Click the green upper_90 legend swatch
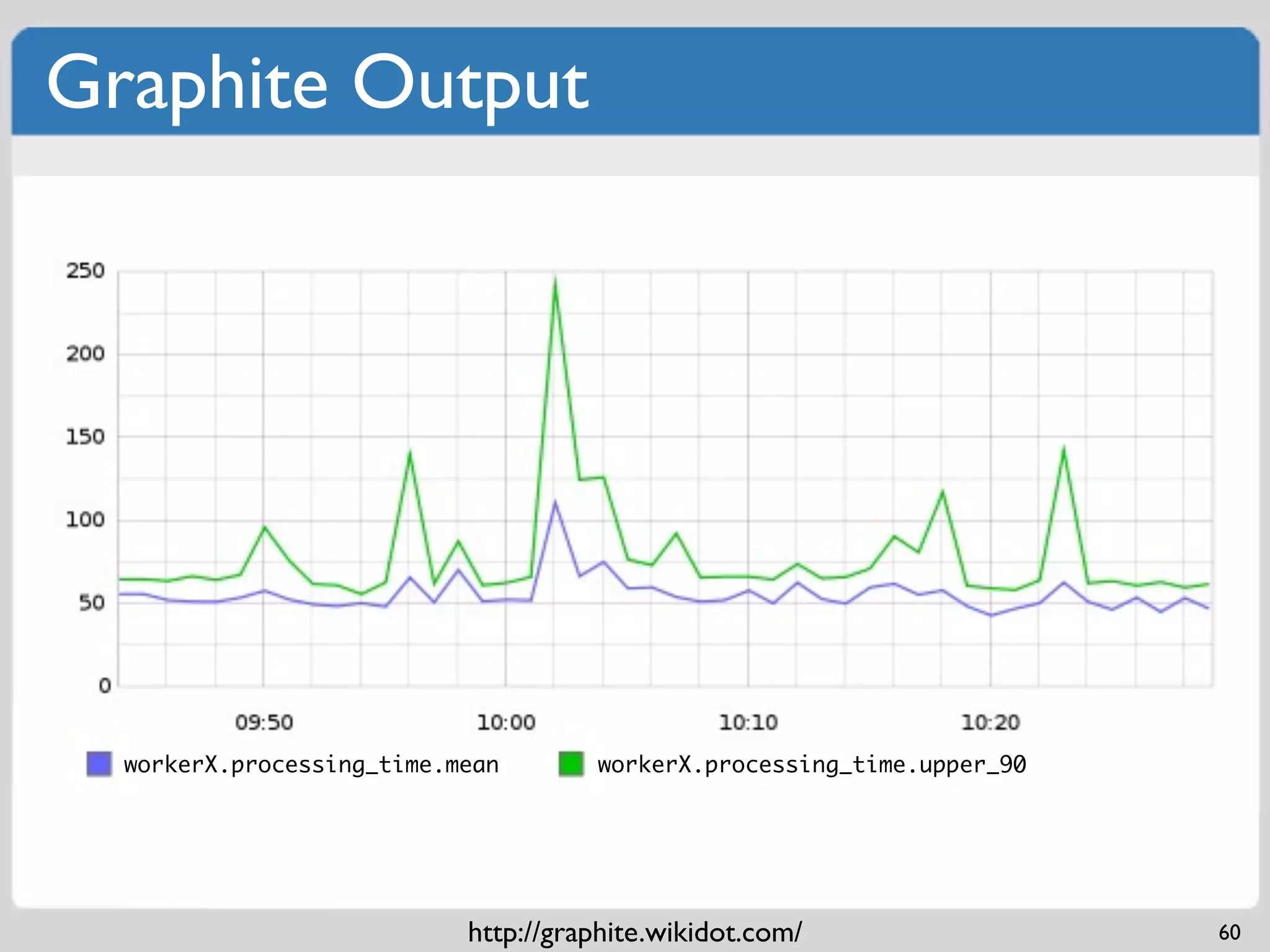 571,764
